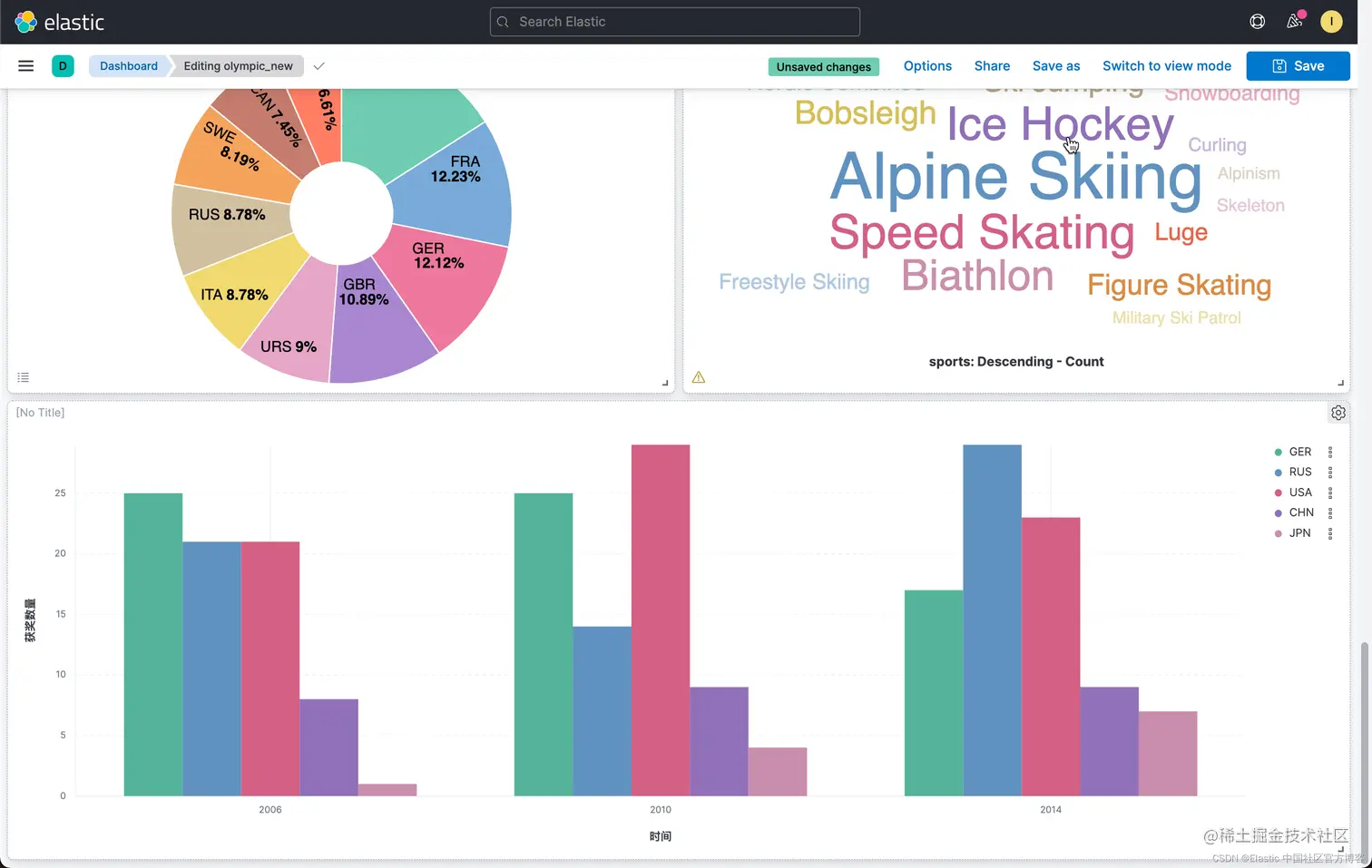The width and height of the screenshot is (1372, 868).
Task: Click the Elastic logo
Action: point(60,22)
